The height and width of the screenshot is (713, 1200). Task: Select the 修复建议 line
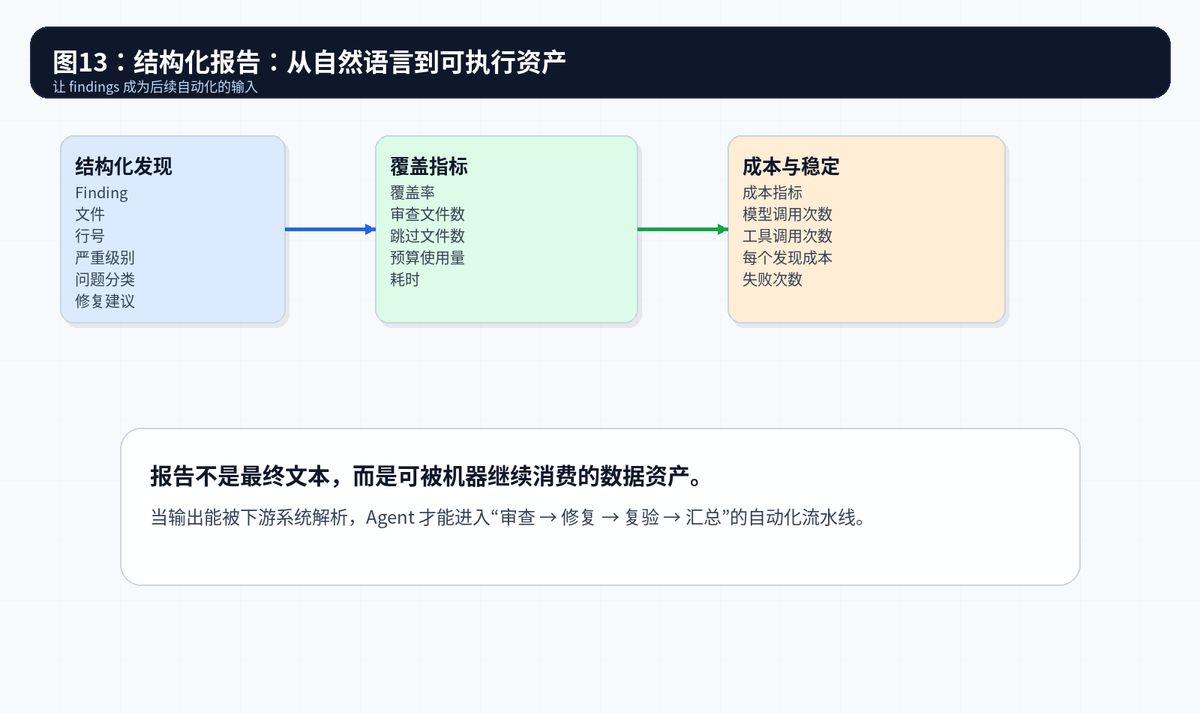pyautogui.click(x=104, y=301)
